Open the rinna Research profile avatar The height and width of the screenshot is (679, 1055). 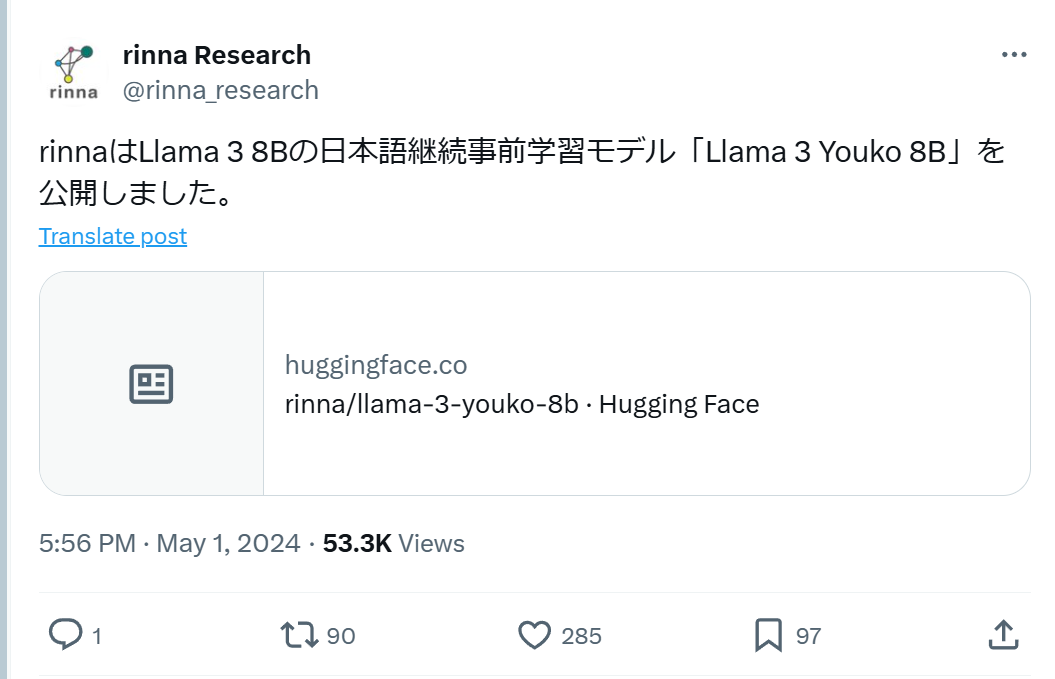click(x=73, y=72)
